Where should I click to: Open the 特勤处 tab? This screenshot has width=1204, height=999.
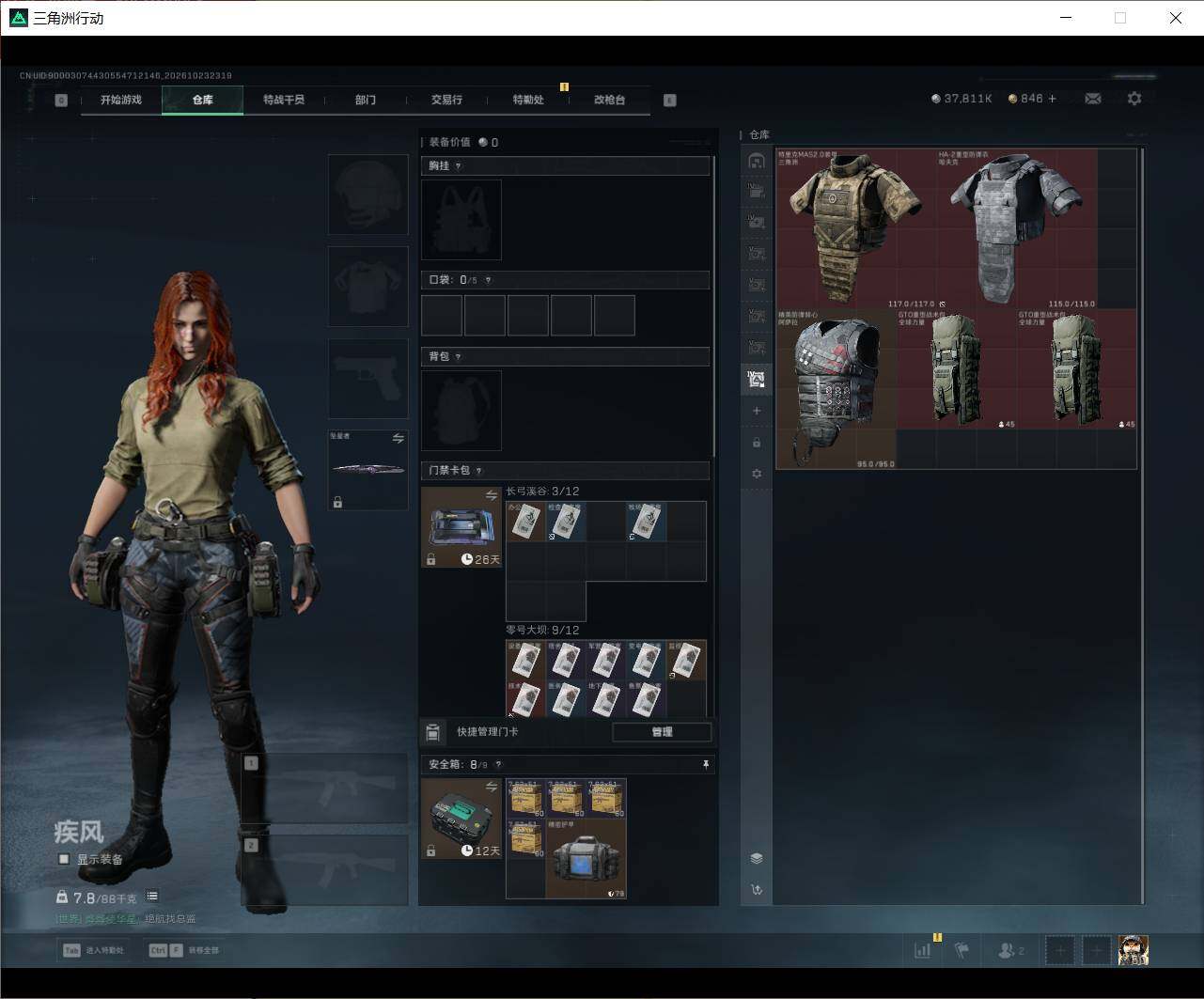[x=528, y=100]
